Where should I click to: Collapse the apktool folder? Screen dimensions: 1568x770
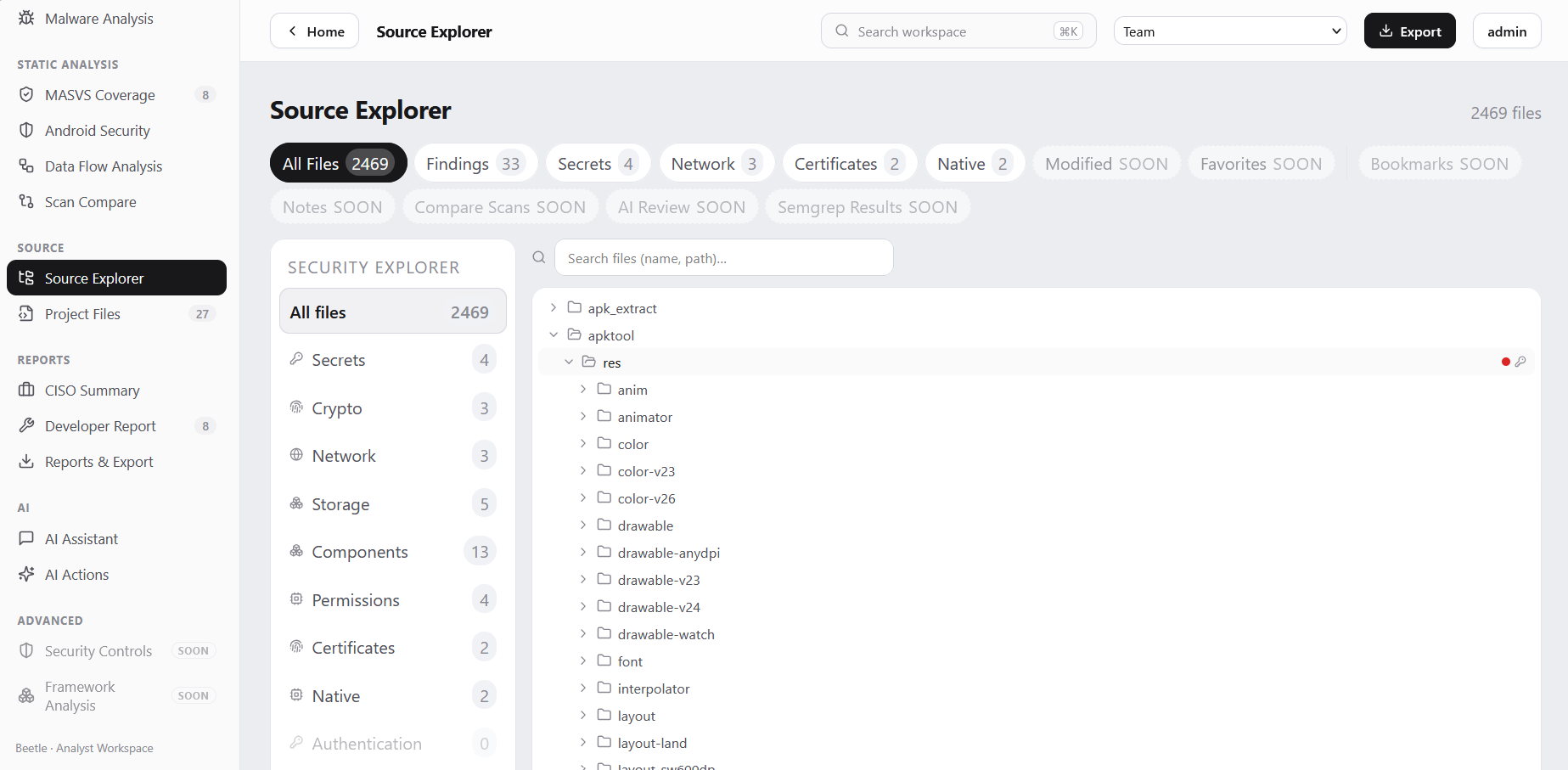(554, 334)
